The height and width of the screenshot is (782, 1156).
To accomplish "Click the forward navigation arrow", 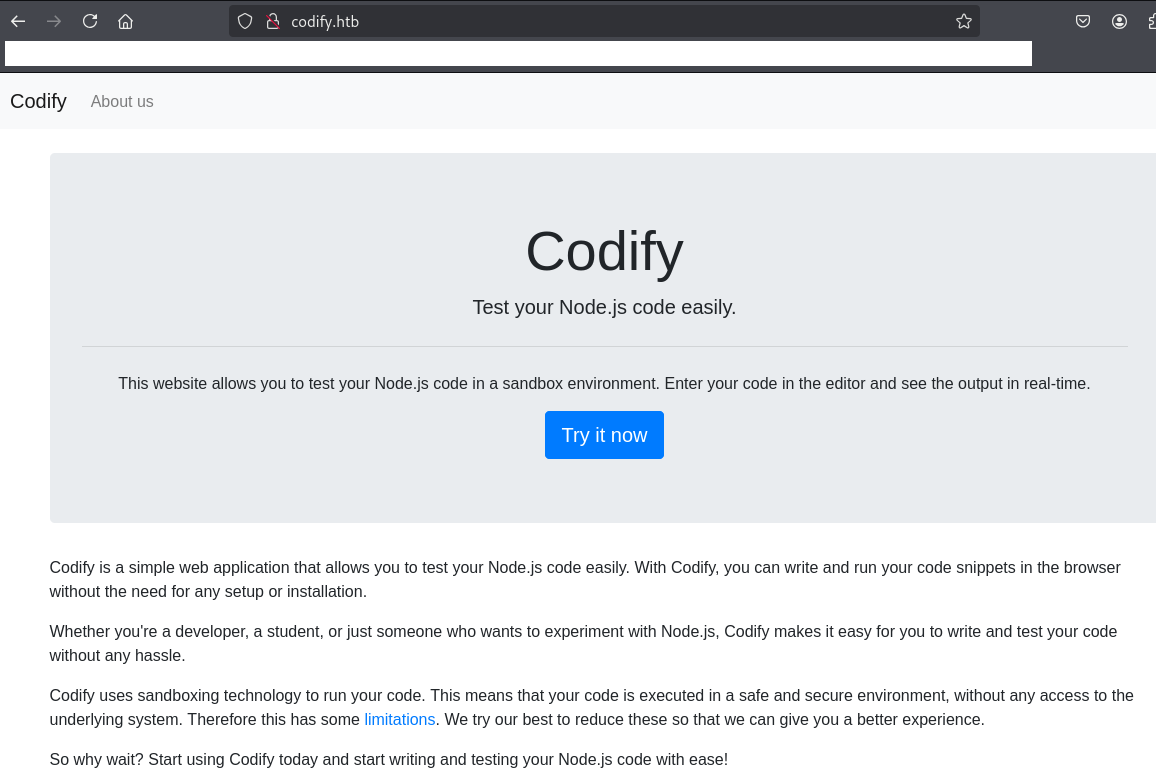I will click(54, 21).
